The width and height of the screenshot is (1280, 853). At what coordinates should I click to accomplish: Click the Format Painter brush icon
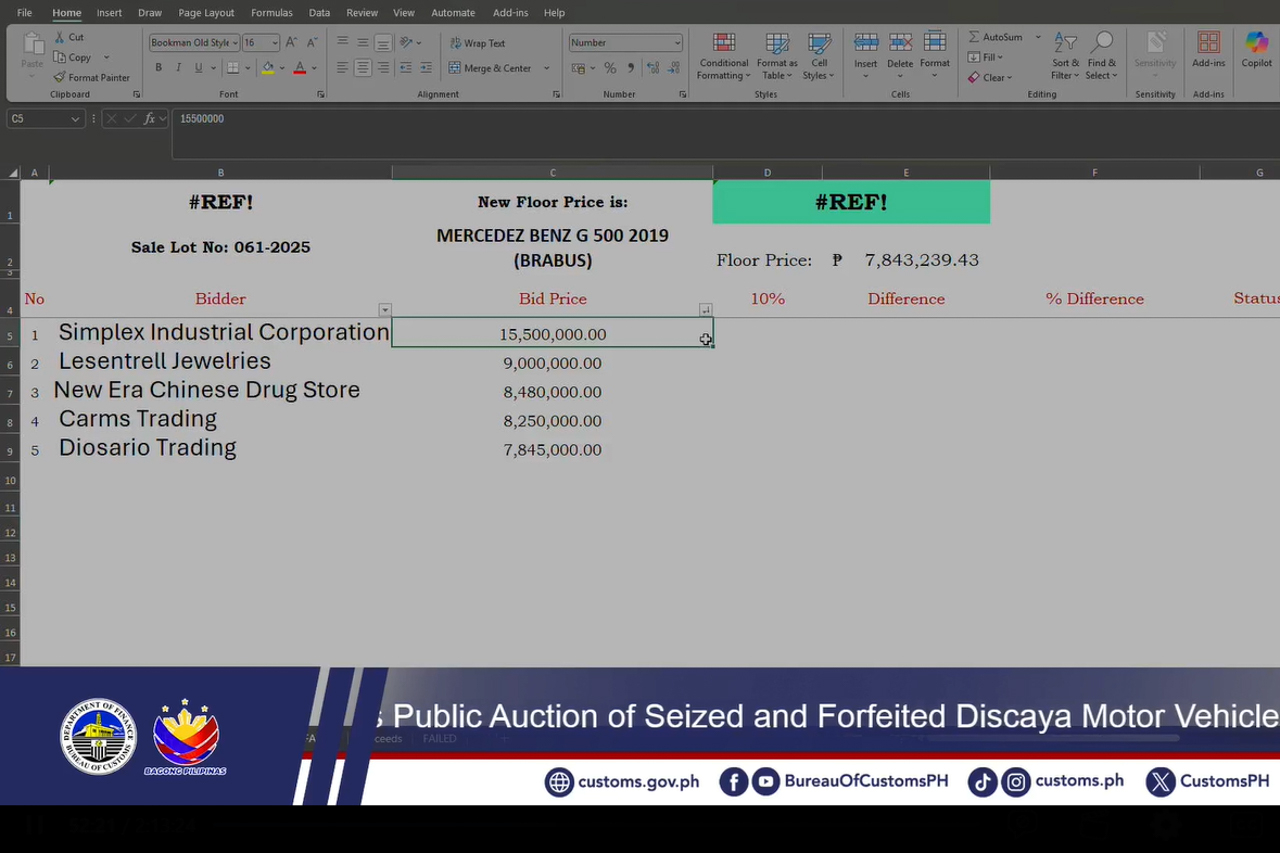tap(60, 77)
